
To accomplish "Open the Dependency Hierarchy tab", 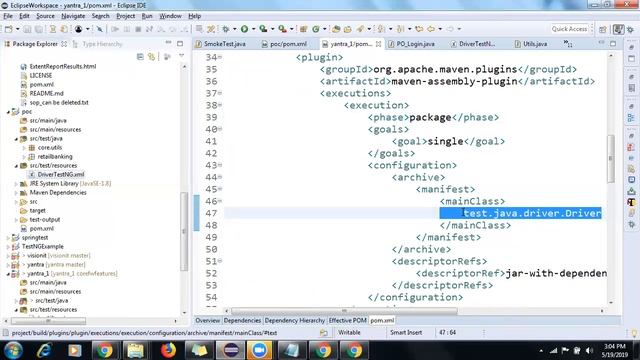I will click(x=295, y=321).
